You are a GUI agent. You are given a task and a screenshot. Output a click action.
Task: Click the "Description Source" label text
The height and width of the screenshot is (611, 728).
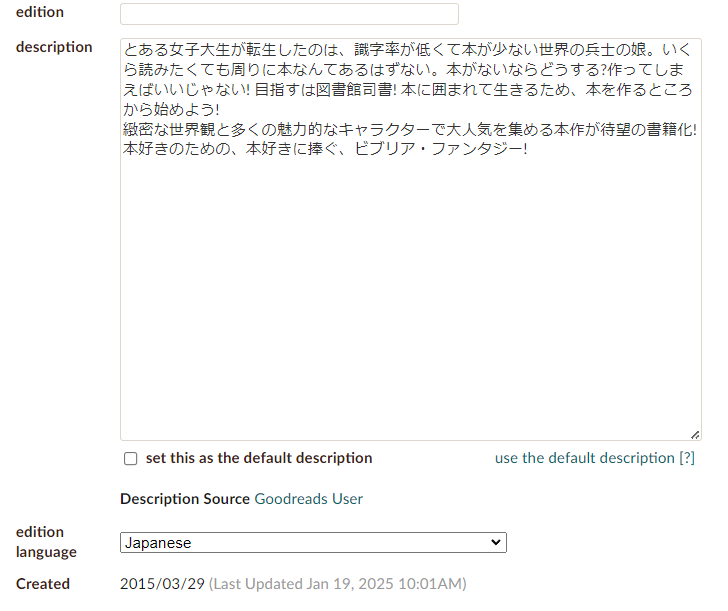(x=185, y=498)
